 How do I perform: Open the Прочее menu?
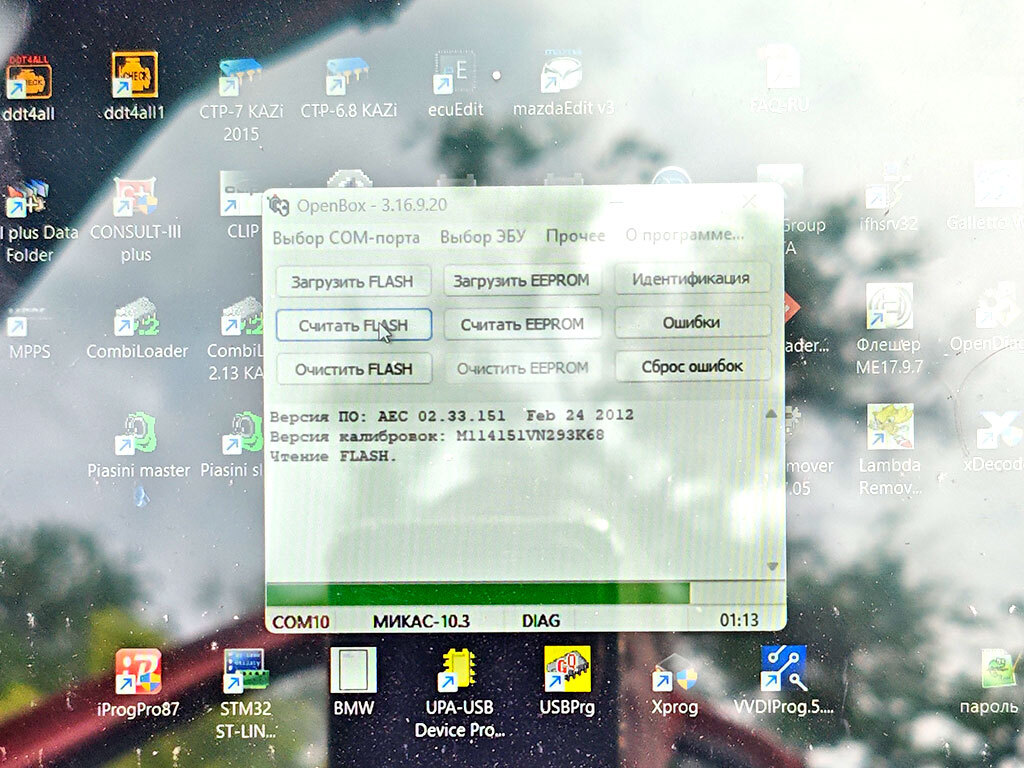coord(575,235)
